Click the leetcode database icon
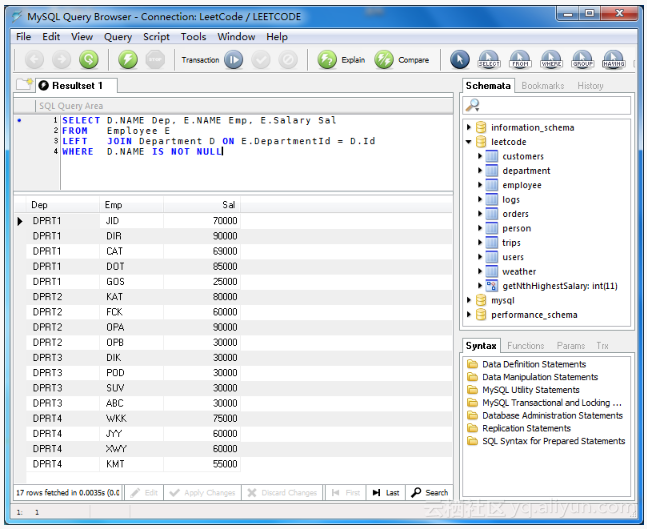This screenshot has width=647, height=529. pyautogui.click(x=481, y=142)
